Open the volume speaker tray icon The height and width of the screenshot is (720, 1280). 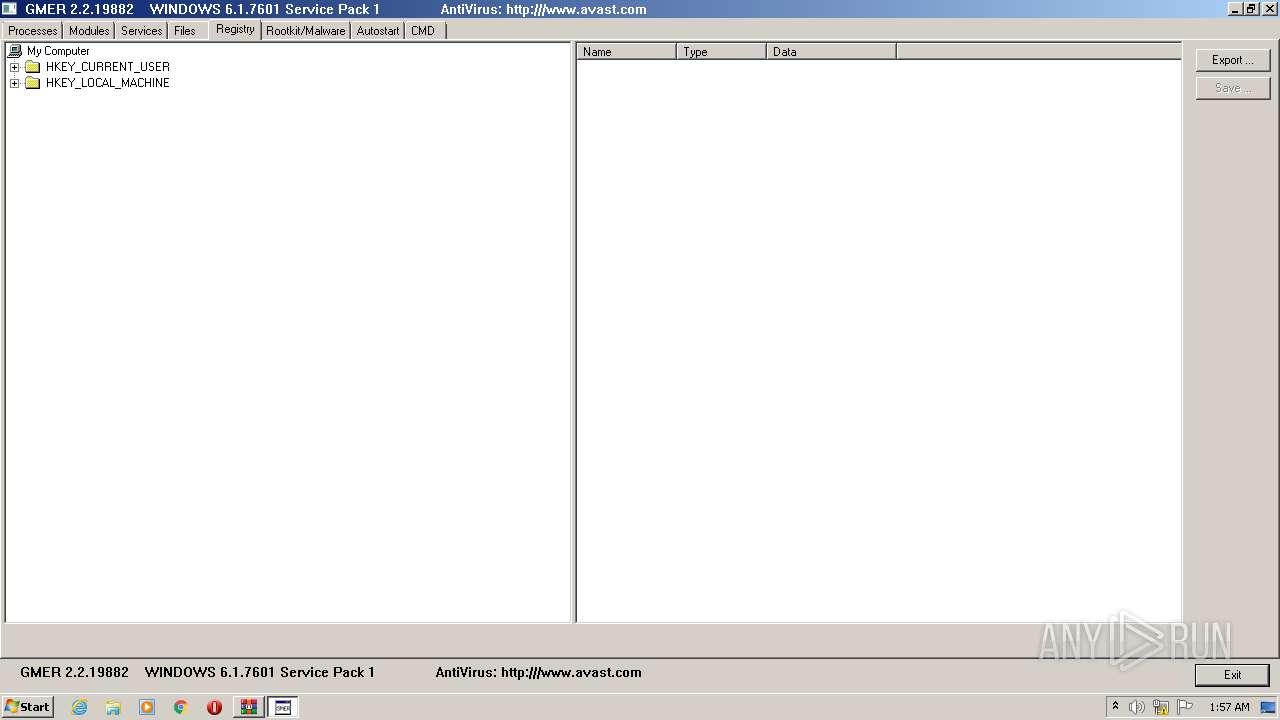point(1137,707)
